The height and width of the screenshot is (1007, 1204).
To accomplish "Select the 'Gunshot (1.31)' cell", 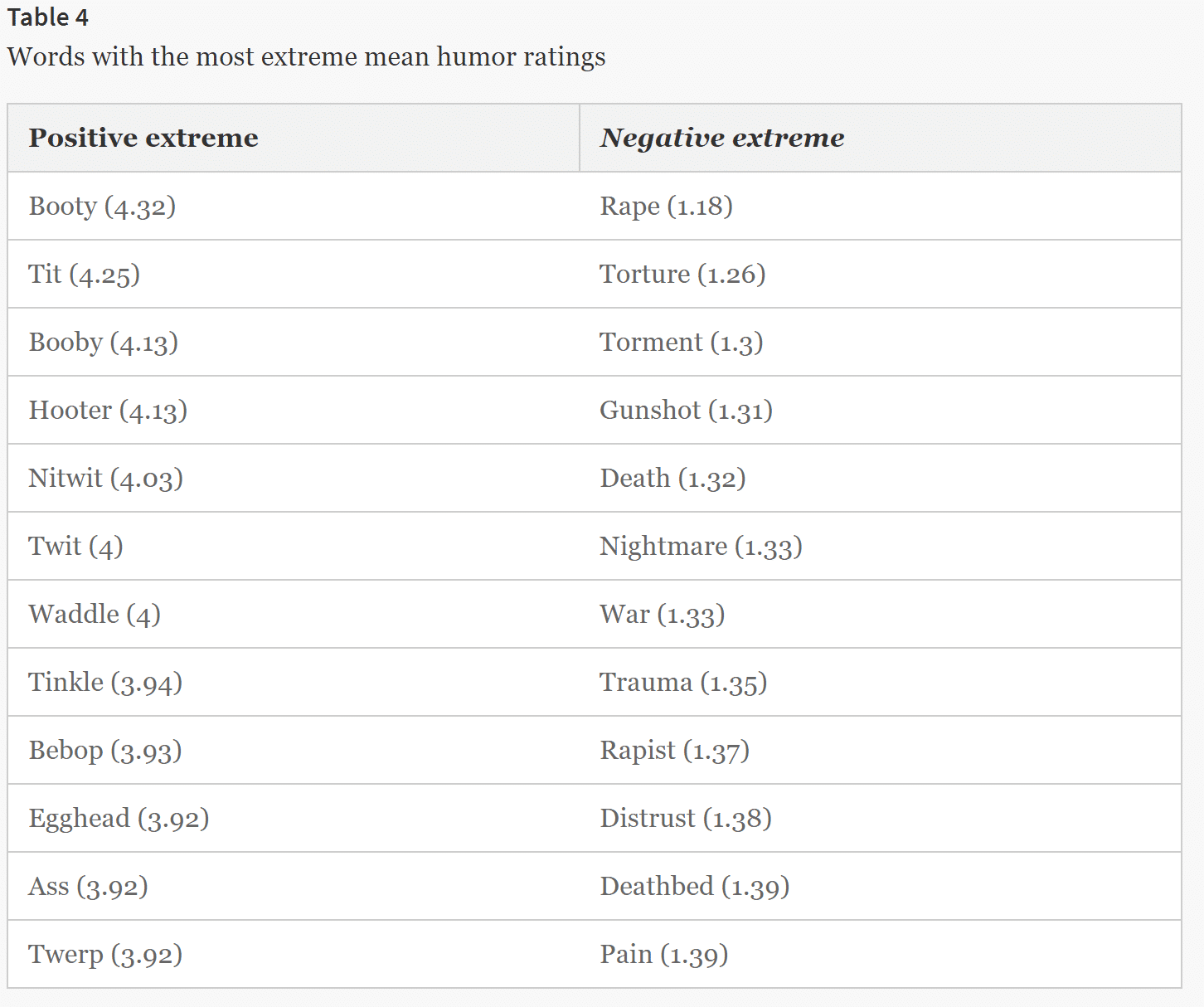I will click(x=686, y=411).
